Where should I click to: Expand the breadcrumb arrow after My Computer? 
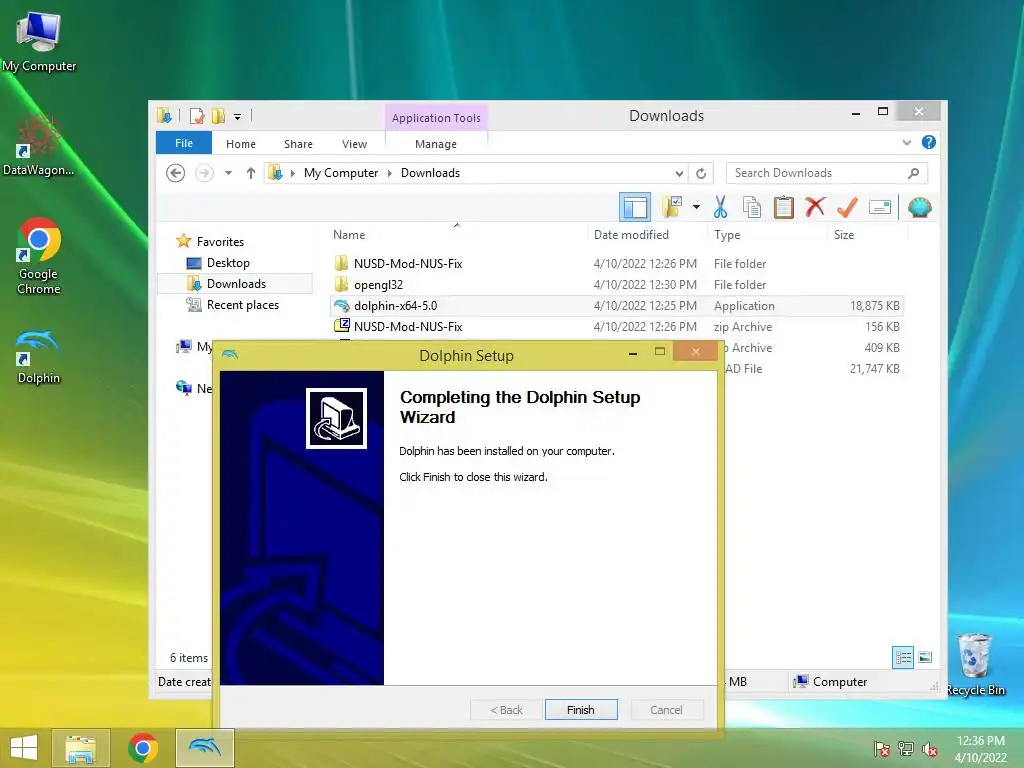point(390,173)
